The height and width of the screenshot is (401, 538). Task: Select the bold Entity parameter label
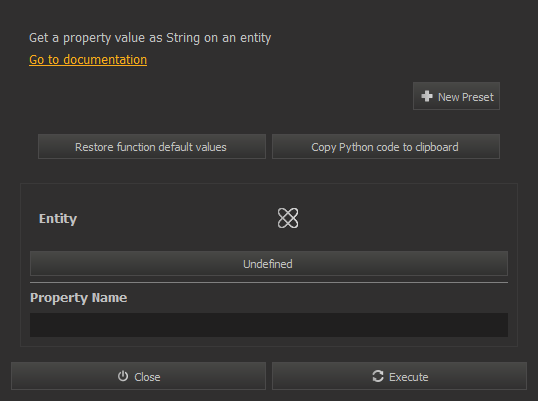(58, 219)
